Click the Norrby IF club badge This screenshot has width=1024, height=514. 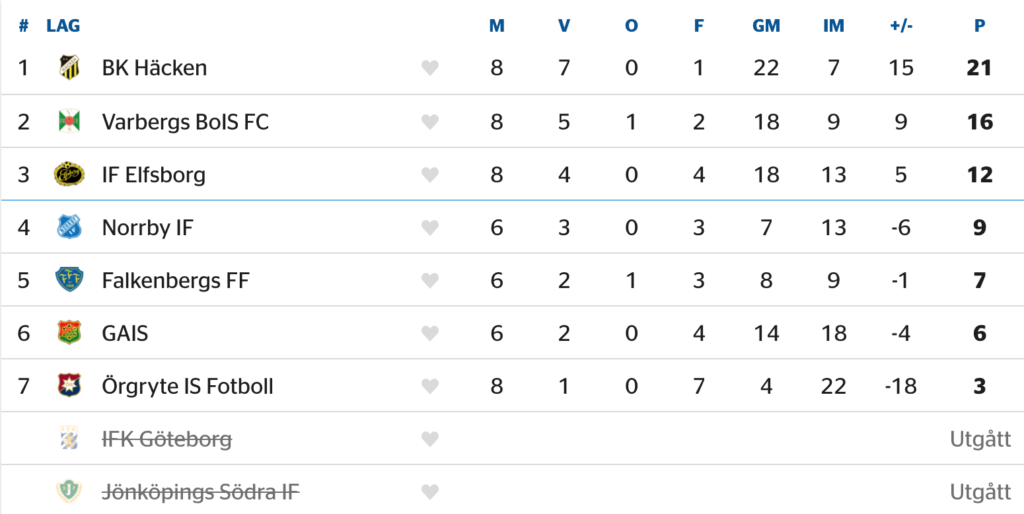[x=68, y=227]
